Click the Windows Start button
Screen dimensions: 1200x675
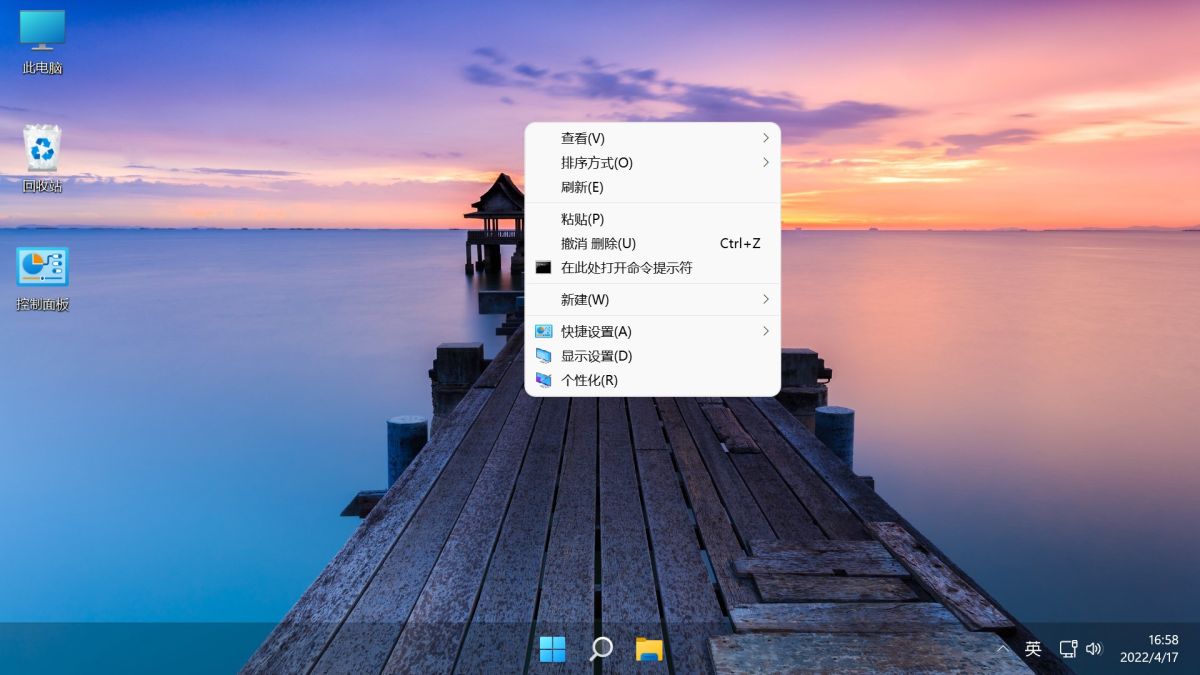click(553, 649)
